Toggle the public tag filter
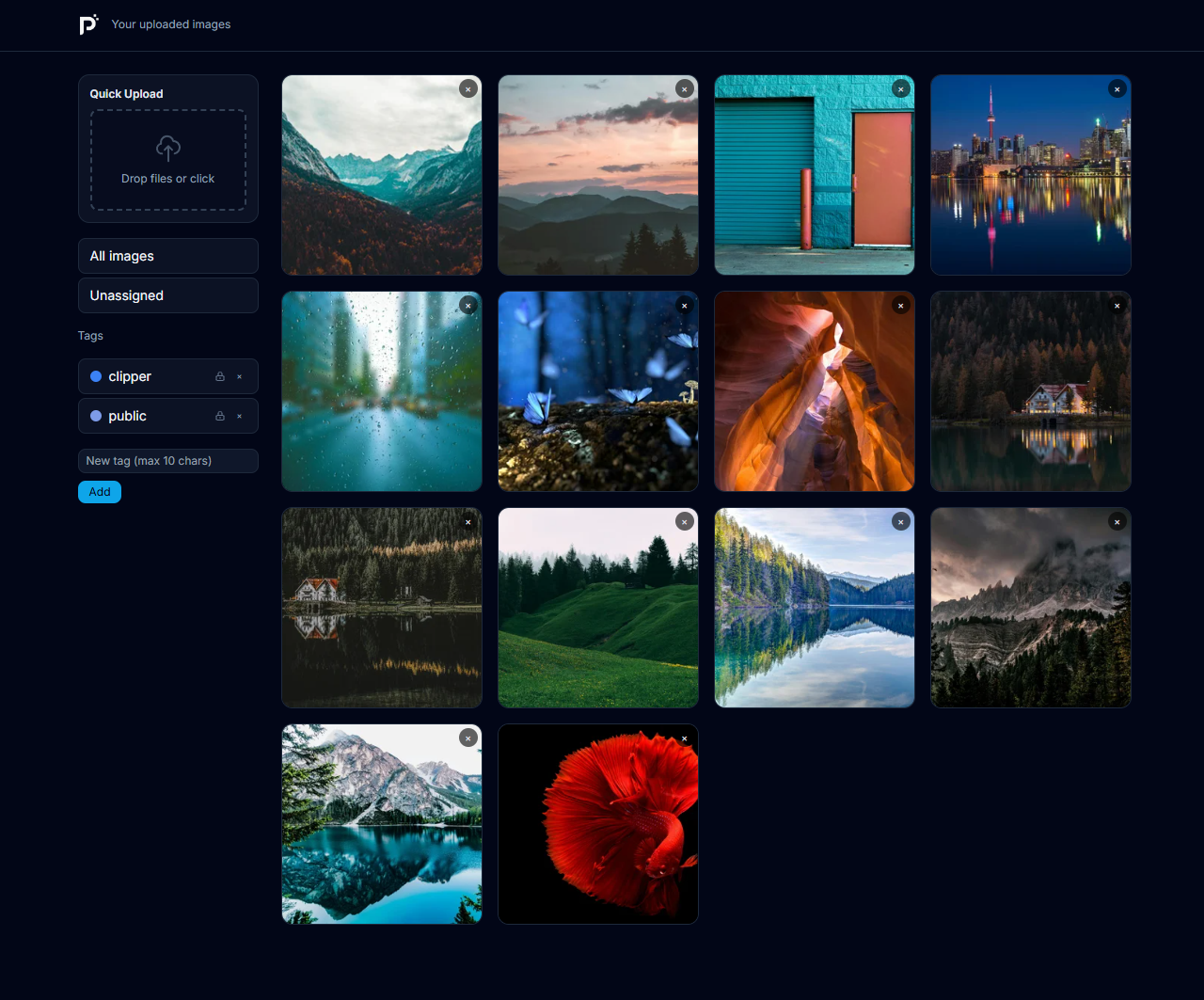1204x1000 pixels. tap(127, 416)
